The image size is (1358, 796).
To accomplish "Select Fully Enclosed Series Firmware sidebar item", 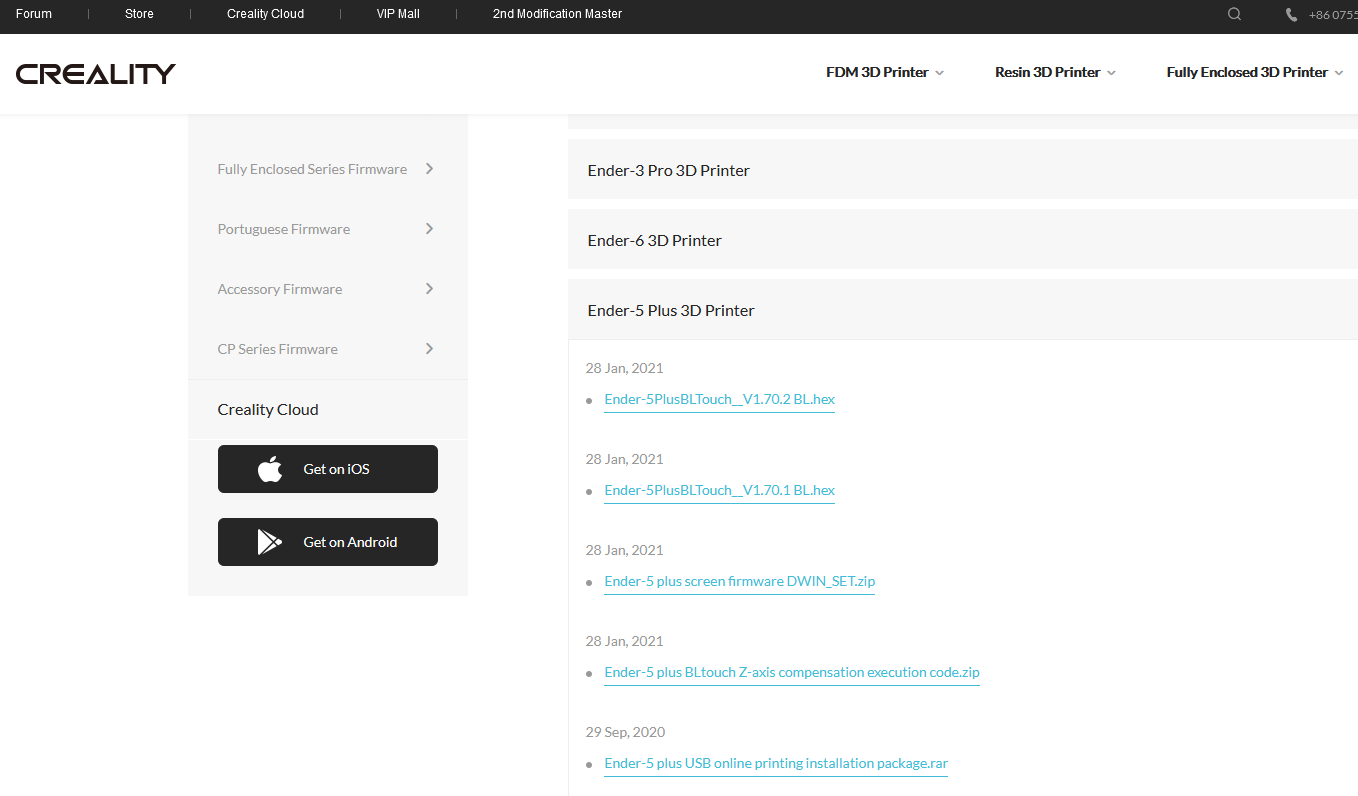I will (x=328, y=169).
